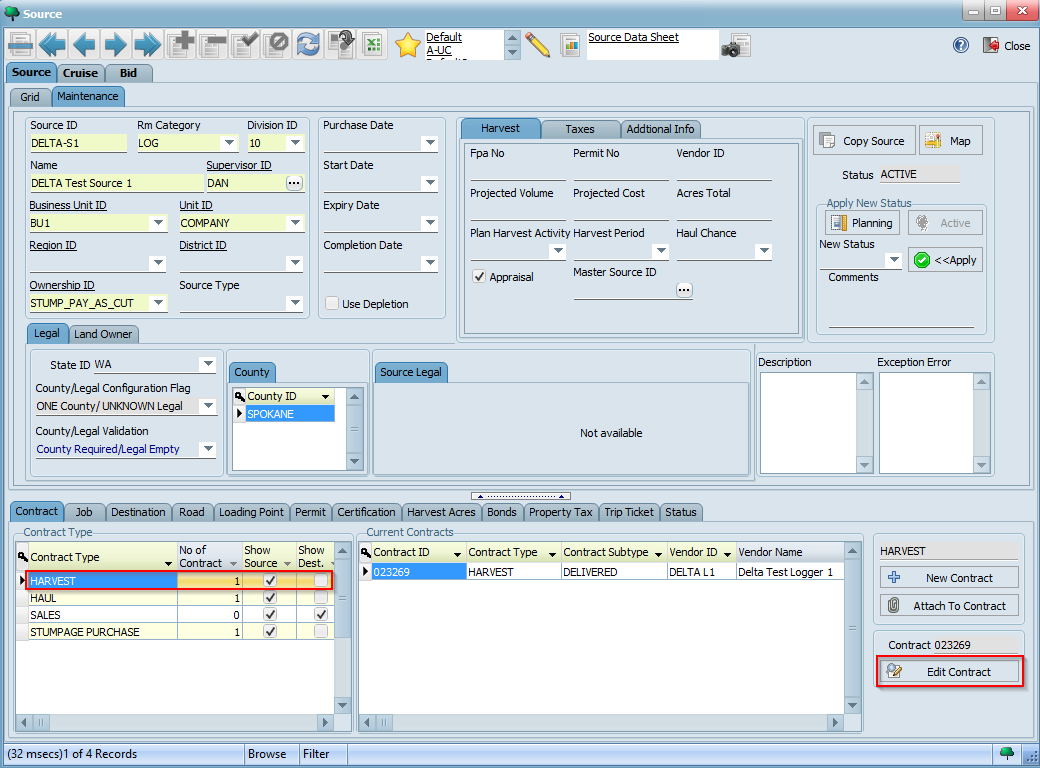Toggle Show Dest checkbox for STUMPAGE PURCHASE row
This screenshot has width=1040, height=768.
point(321,631)
